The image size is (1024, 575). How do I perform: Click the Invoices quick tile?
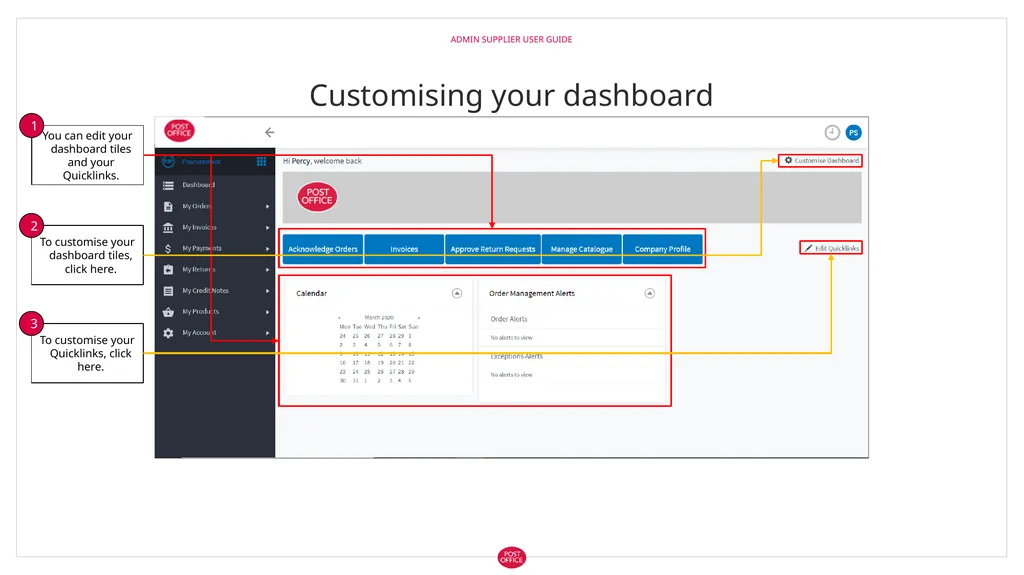pyautogui.click(x=404, y=249)
